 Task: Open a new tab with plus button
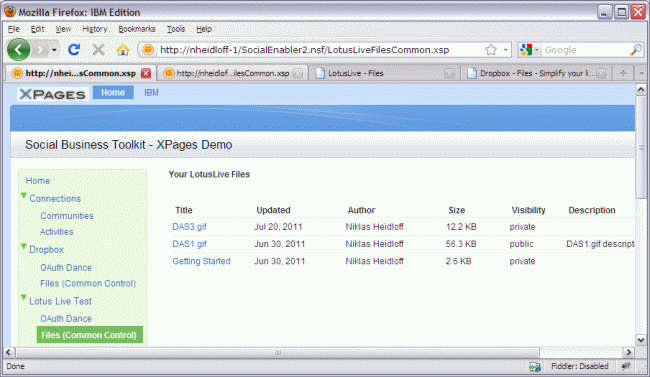click(623, 73)
